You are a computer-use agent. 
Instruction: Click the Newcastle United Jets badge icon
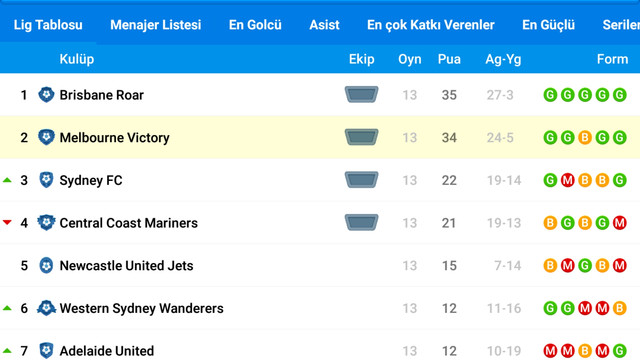tap(46, 265)
